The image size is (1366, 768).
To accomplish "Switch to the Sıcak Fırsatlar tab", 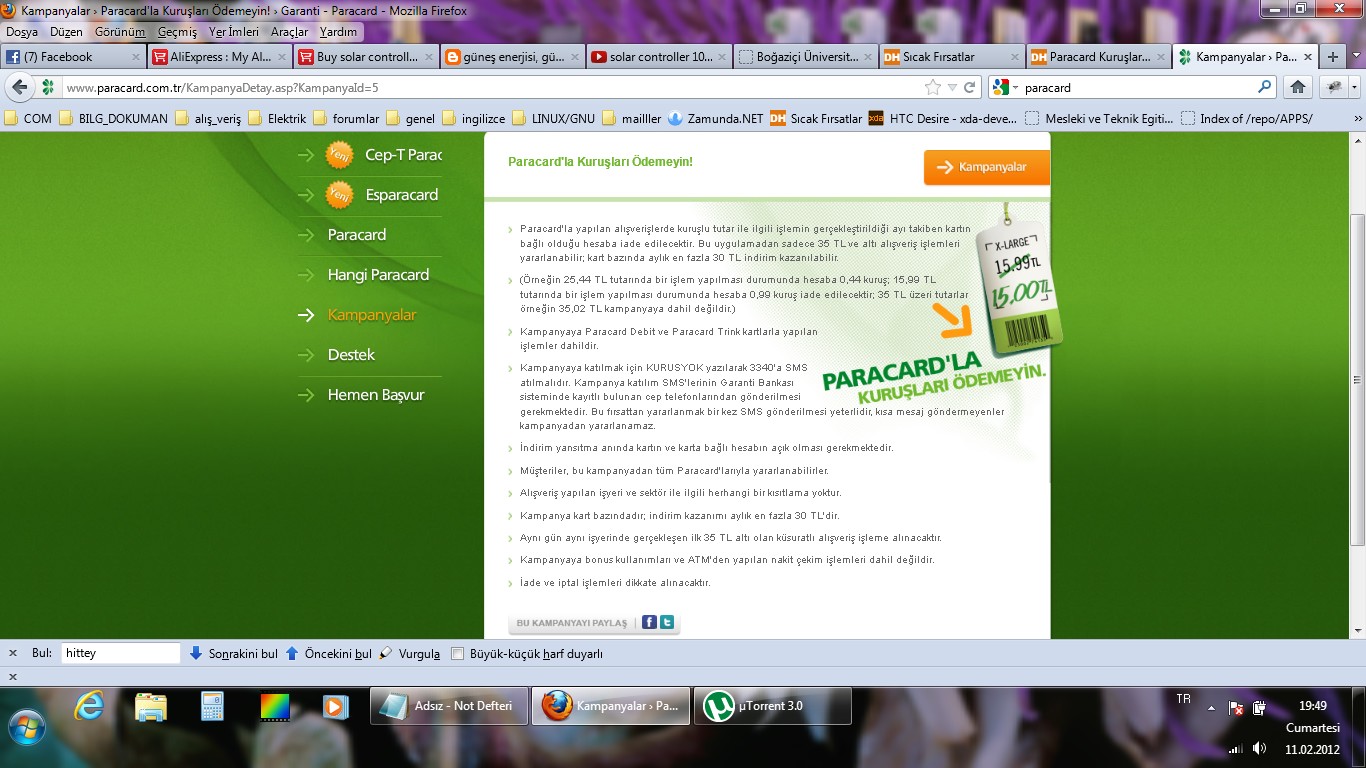I will pyautogui.click(x=950, y=57).
